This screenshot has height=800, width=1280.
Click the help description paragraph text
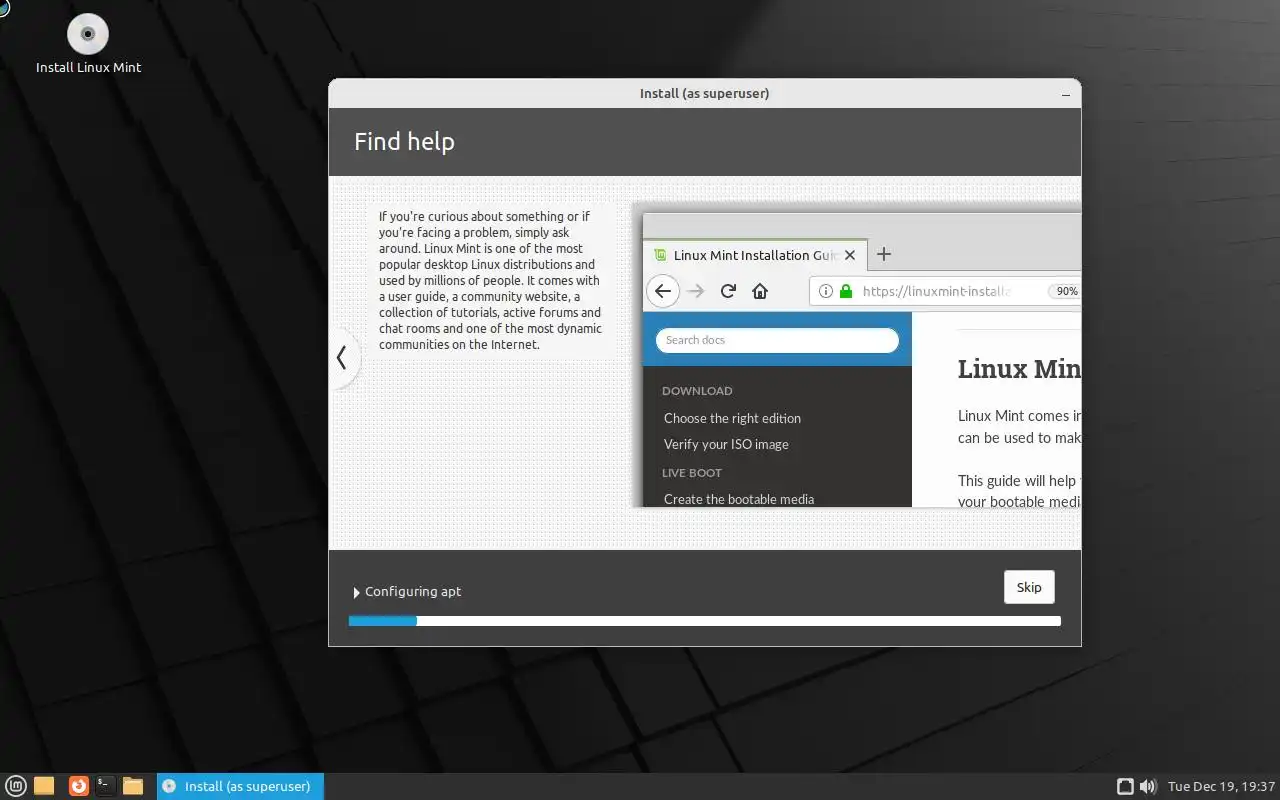(x=490, y=280)
